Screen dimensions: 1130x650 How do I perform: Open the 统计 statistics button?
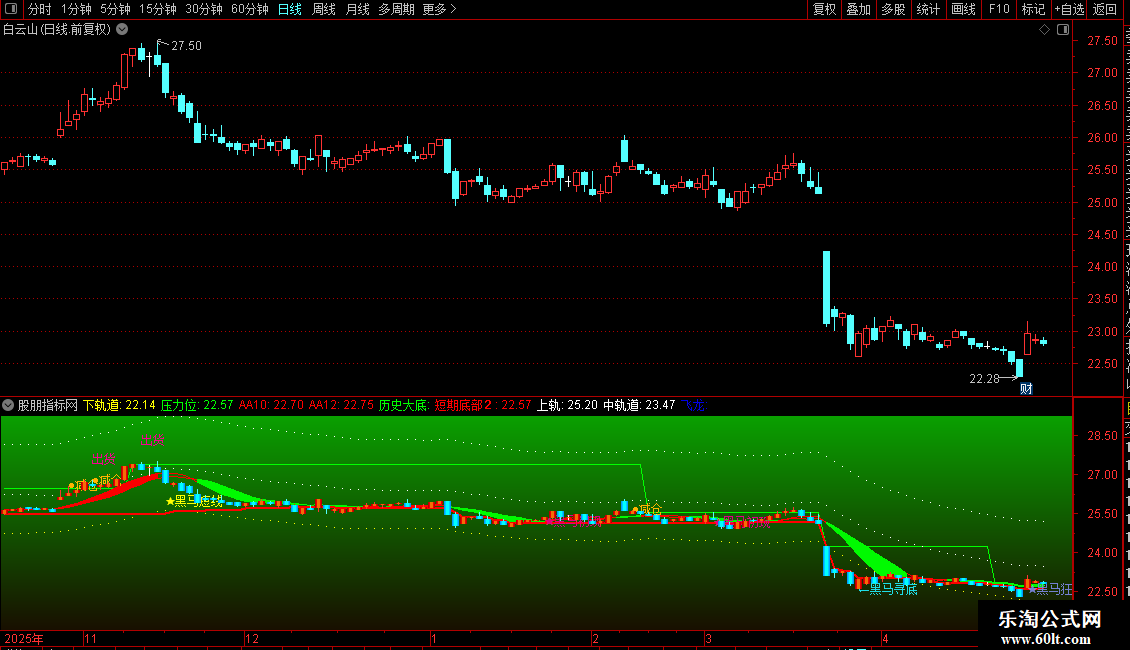(x=928, y=9)
